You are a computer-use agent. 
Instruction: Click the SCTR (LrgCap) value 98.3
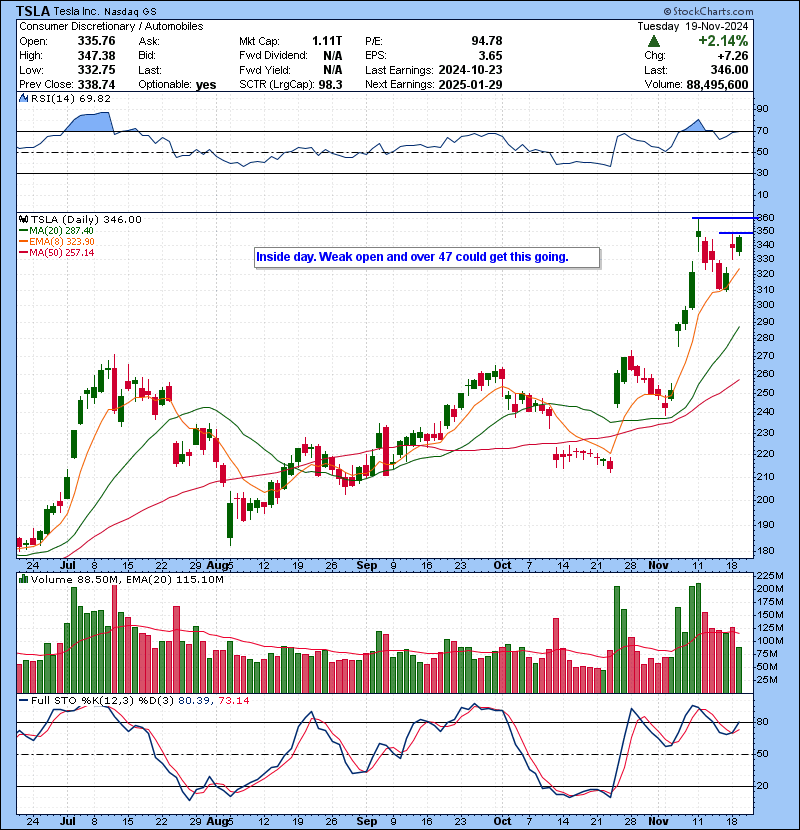(x=330, y=84)
